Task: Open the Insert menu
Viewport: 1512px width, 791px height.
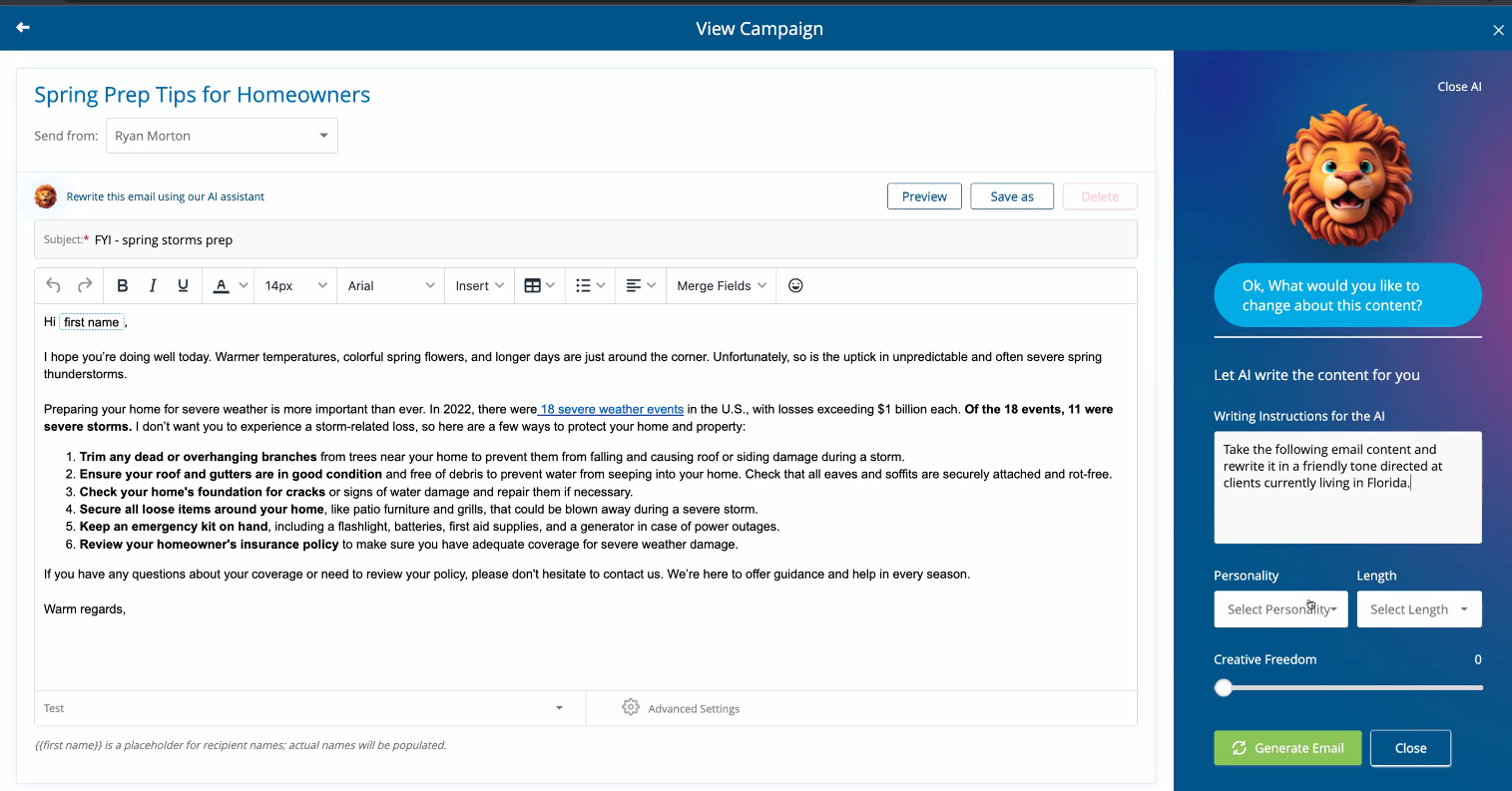Action: pos(479,285)
